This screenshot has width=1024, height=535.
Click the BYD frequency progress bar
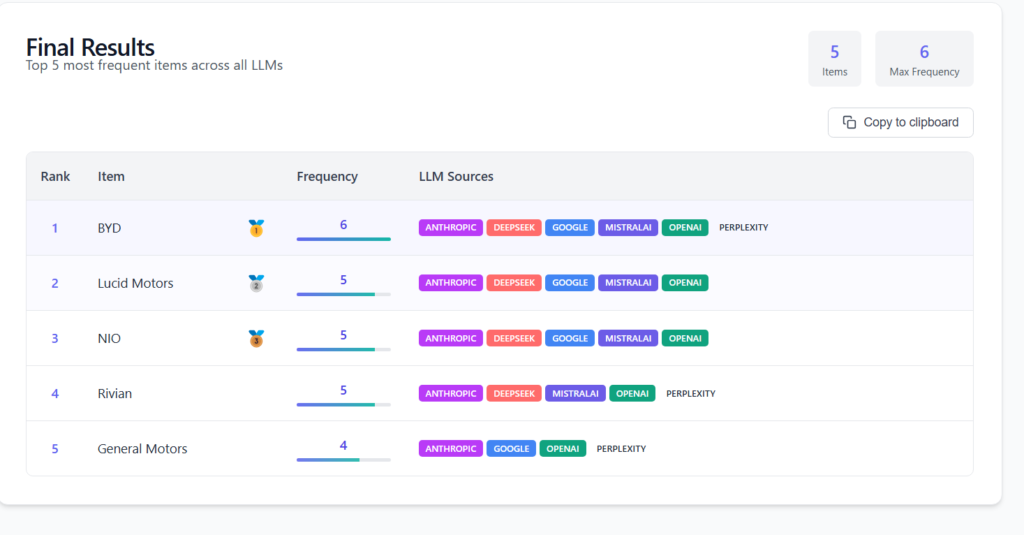pos(344,239)
